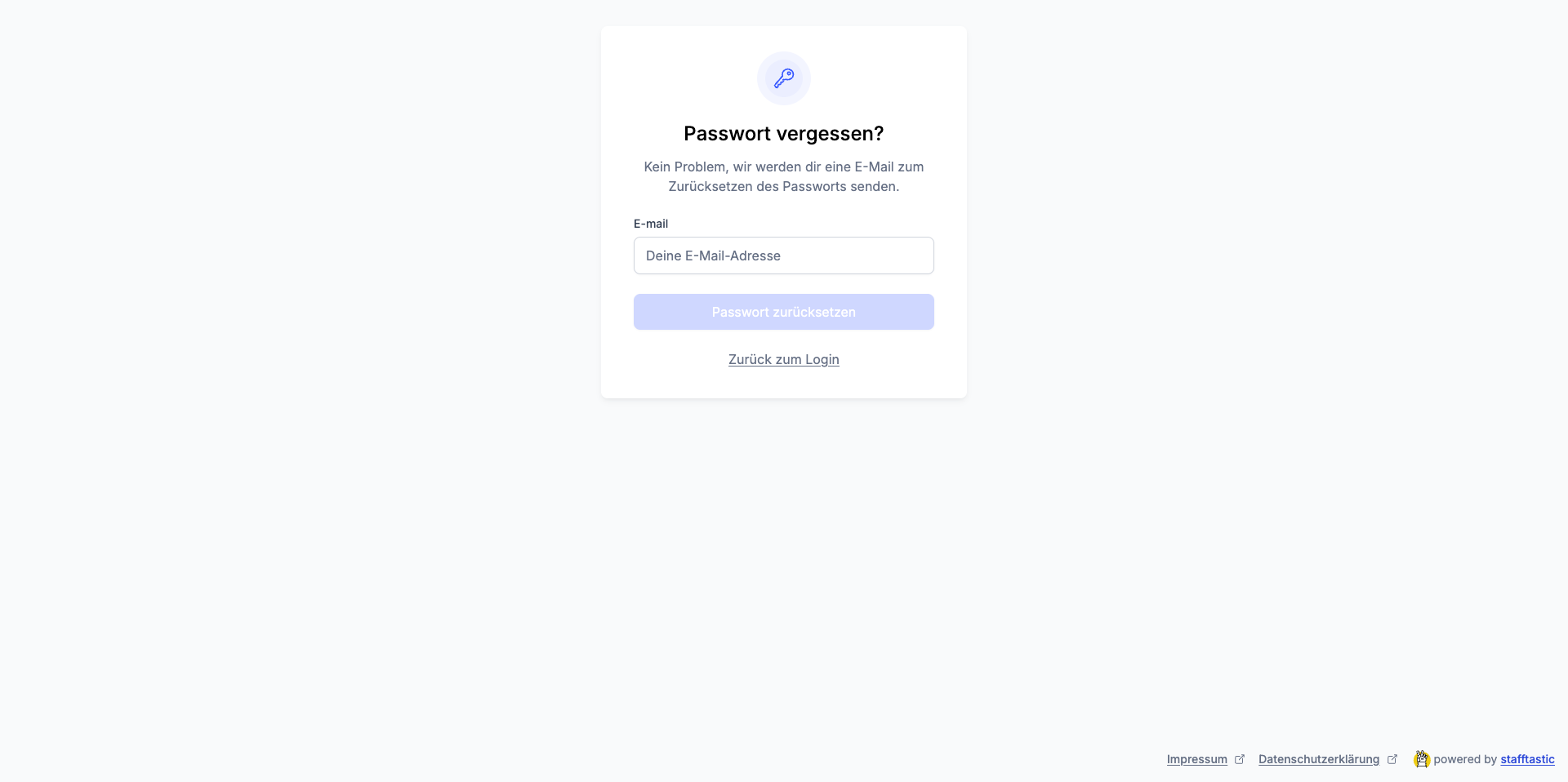Click the "Zurücksetzen des Passworts senden" line
The image size is (1568, 782).
783,186
